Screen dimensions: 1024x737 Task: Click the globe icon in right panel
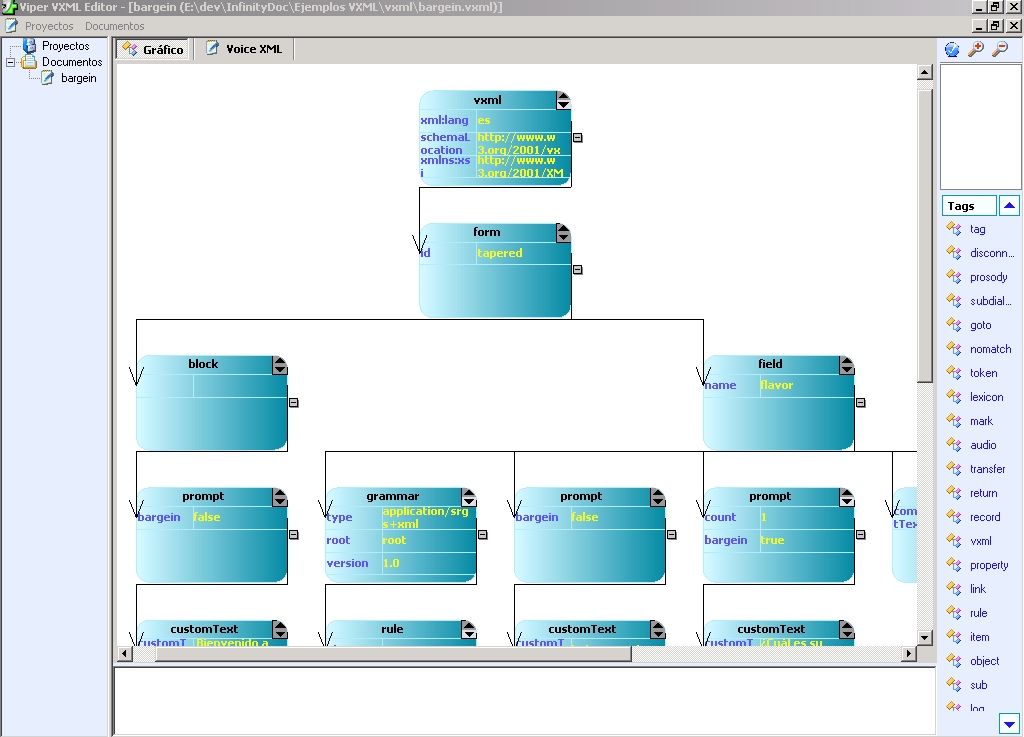point(952,49)
